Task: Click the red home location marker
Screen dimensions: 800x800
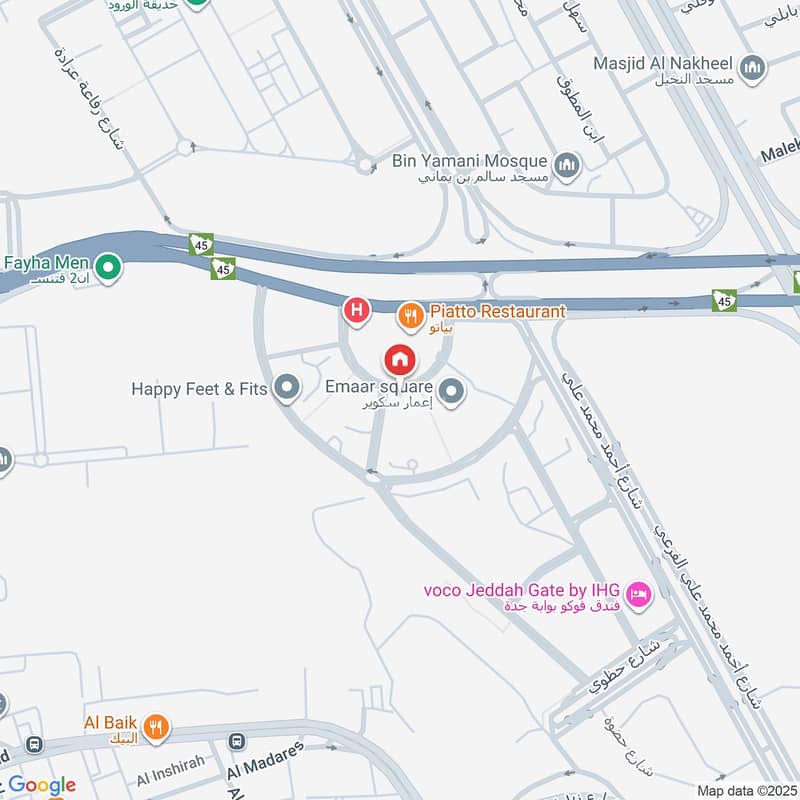Action: click(x=401, y=361)
